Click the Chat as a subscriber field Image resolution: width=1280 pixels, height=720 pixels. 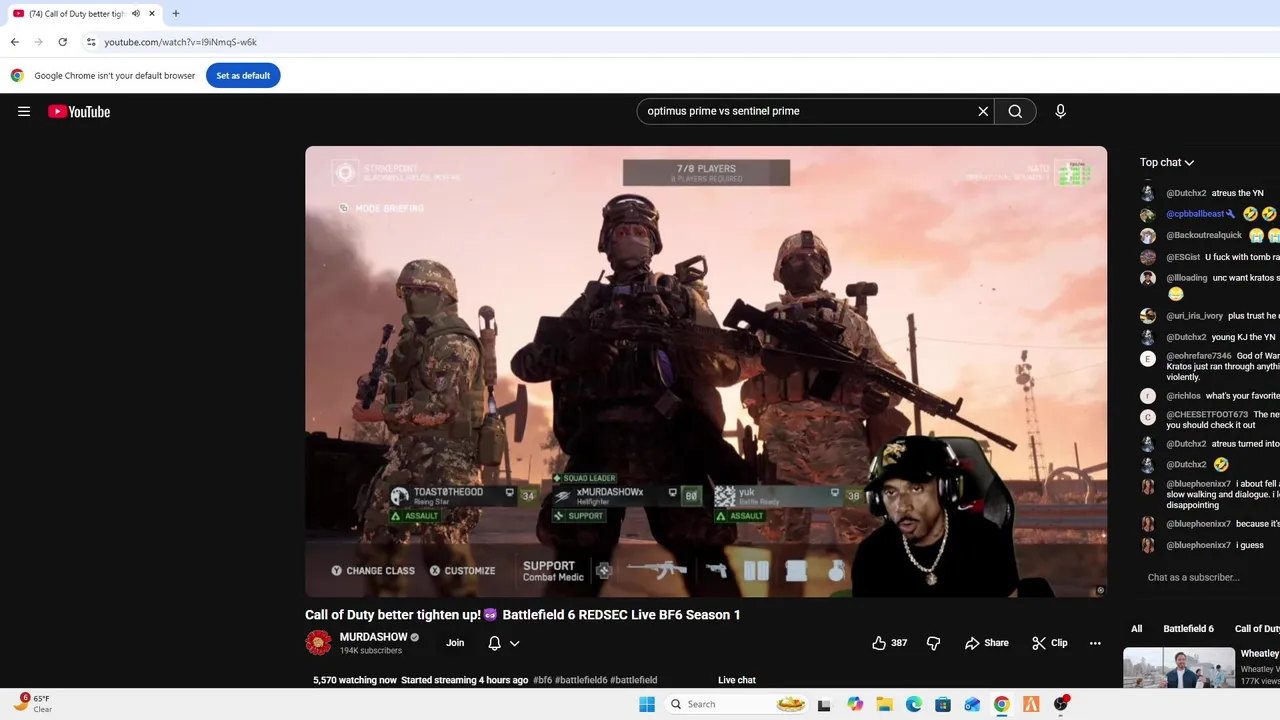point(1193,577)
